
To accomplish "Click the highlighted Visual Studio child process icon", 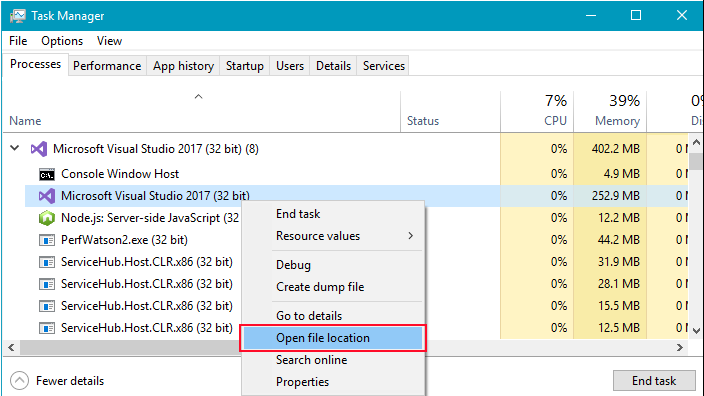I will pyautogui.click(x=47, y=196).
